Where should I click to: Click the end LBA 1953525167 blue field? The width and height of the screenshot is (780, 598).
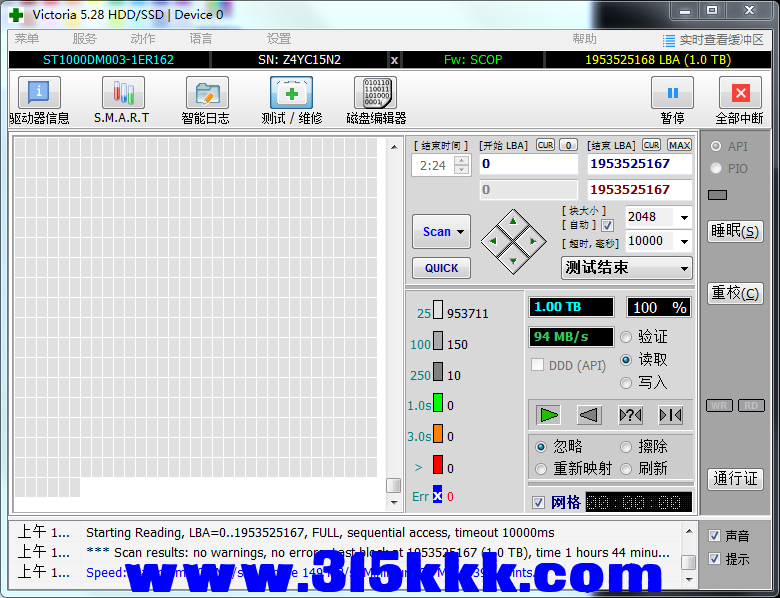pos(640,164)
